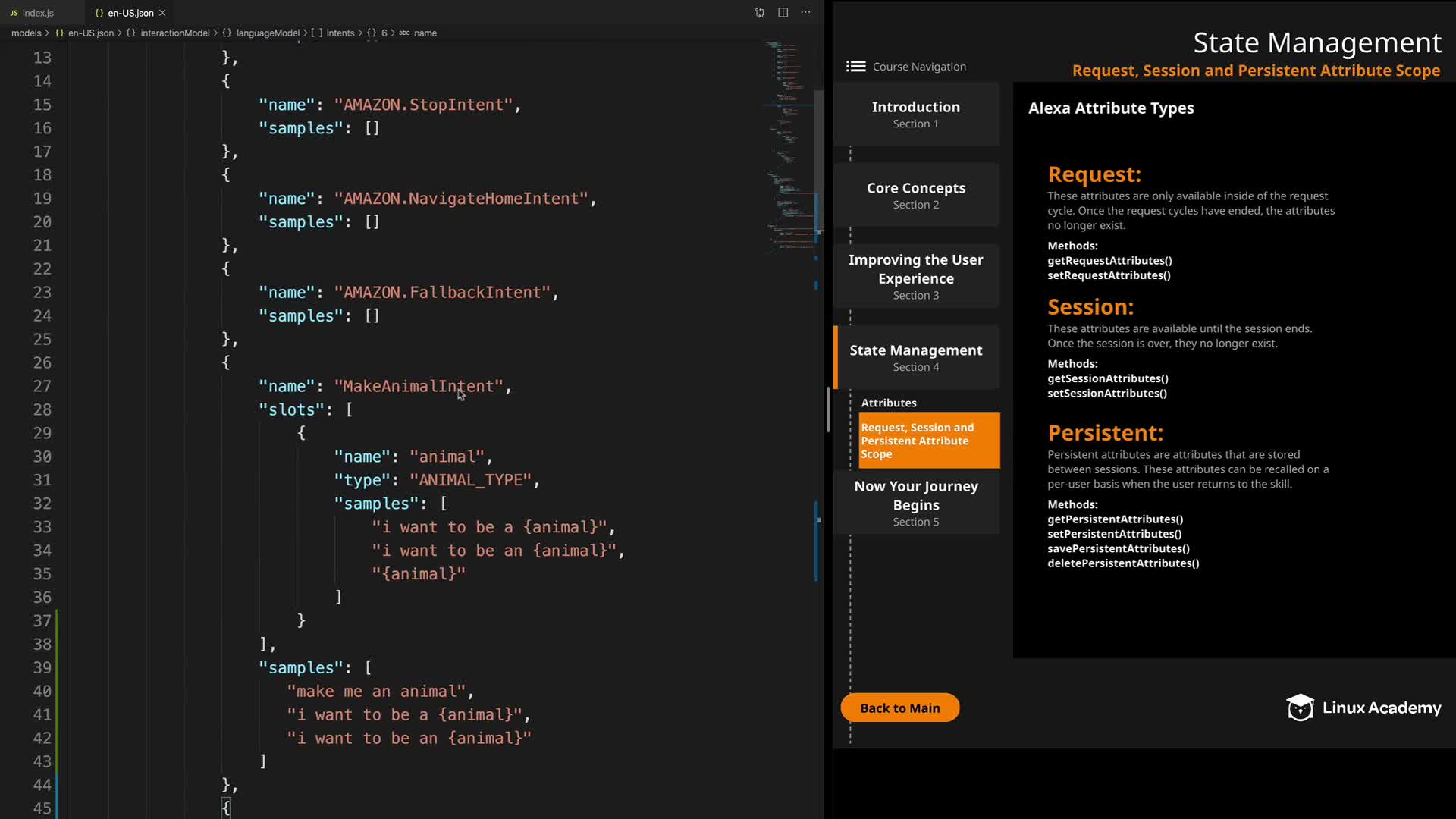Click the Linux Academy logo icon
Viewport: 1456px width, 819px height.
tap(1300, 708)
